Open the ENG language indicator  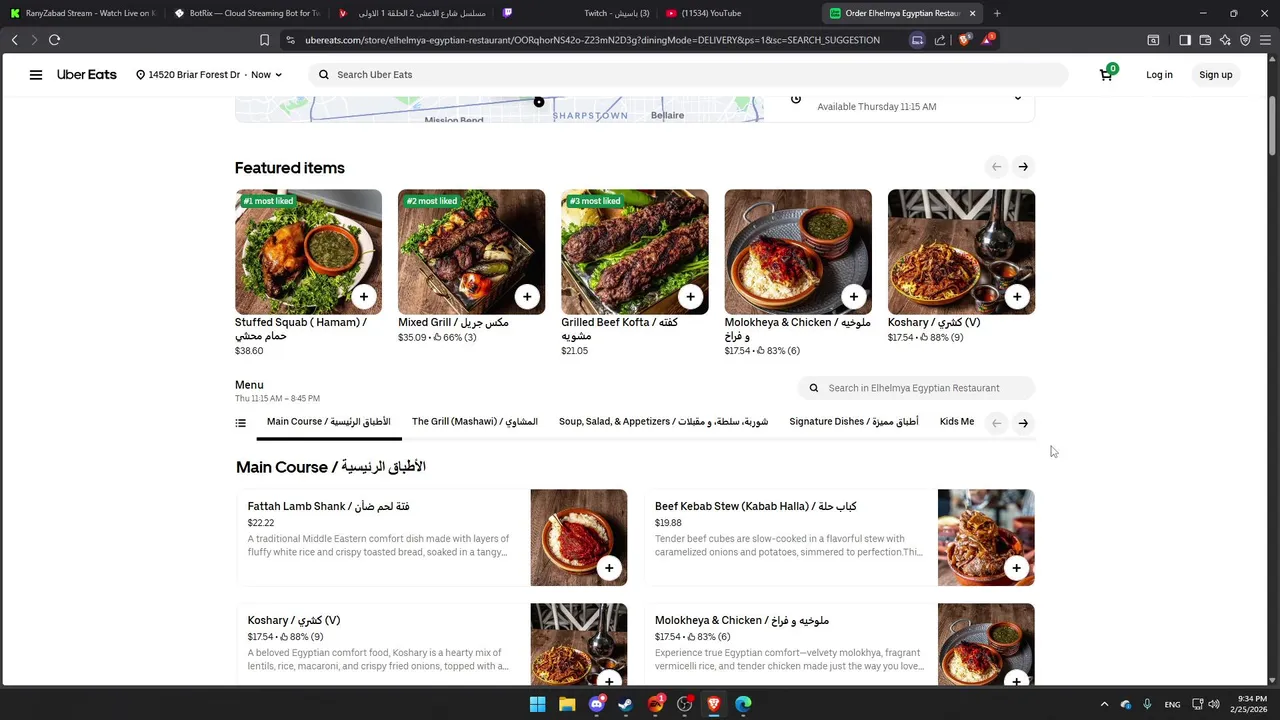[x=1172, y=704]
